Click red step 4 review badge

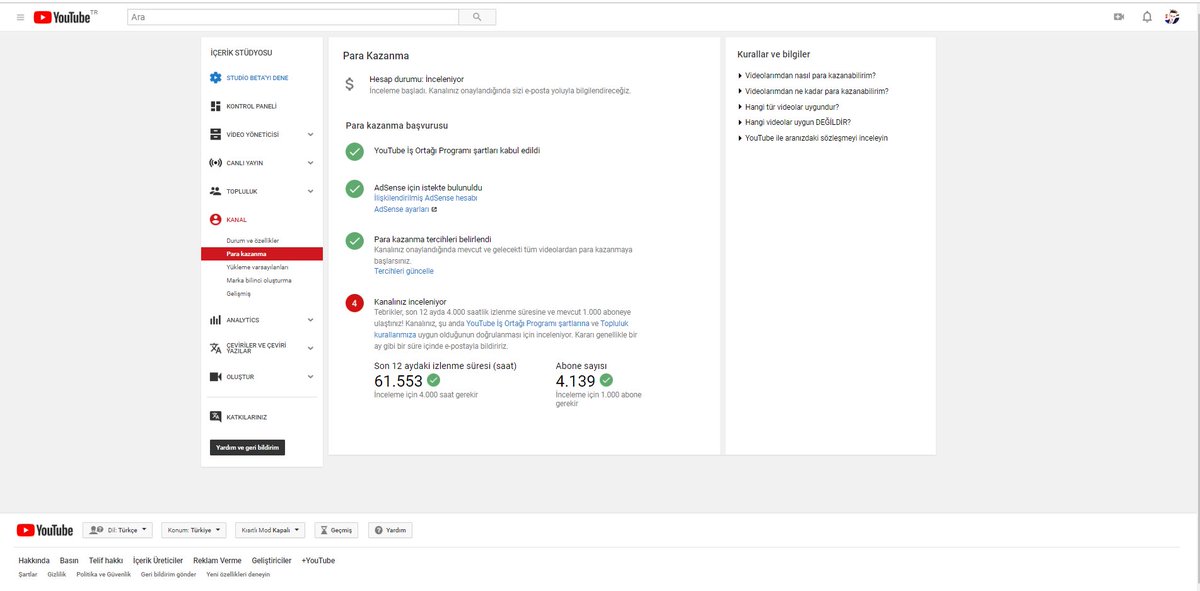[x=354, y=302]
